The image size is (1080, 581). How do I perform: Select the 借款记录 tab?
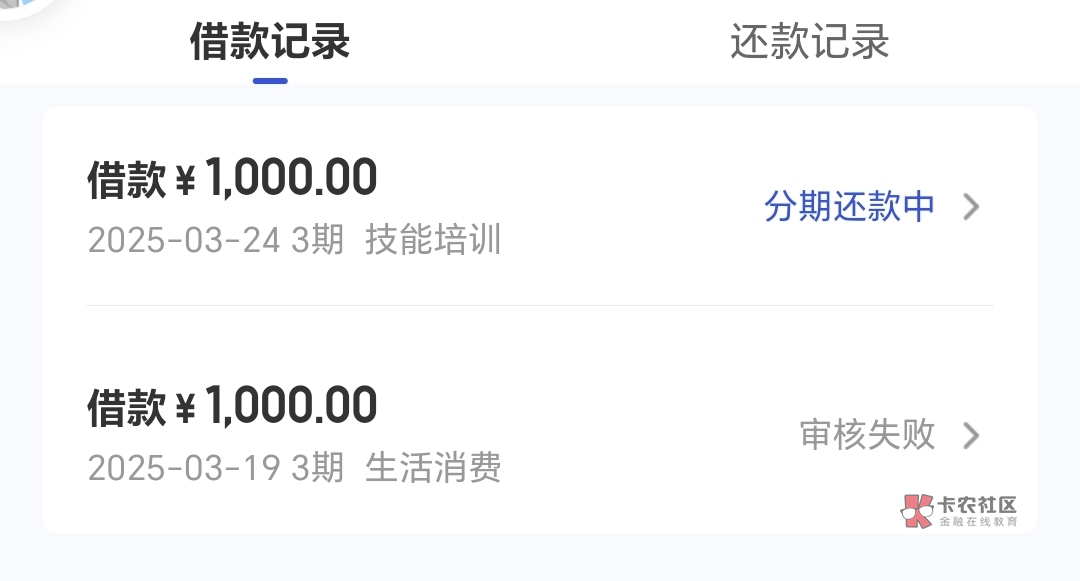click(270, 42)
